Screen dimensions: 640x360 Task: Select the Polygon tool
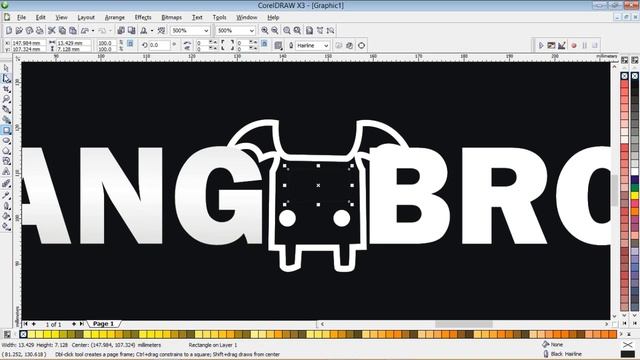[x=6, y=151]
